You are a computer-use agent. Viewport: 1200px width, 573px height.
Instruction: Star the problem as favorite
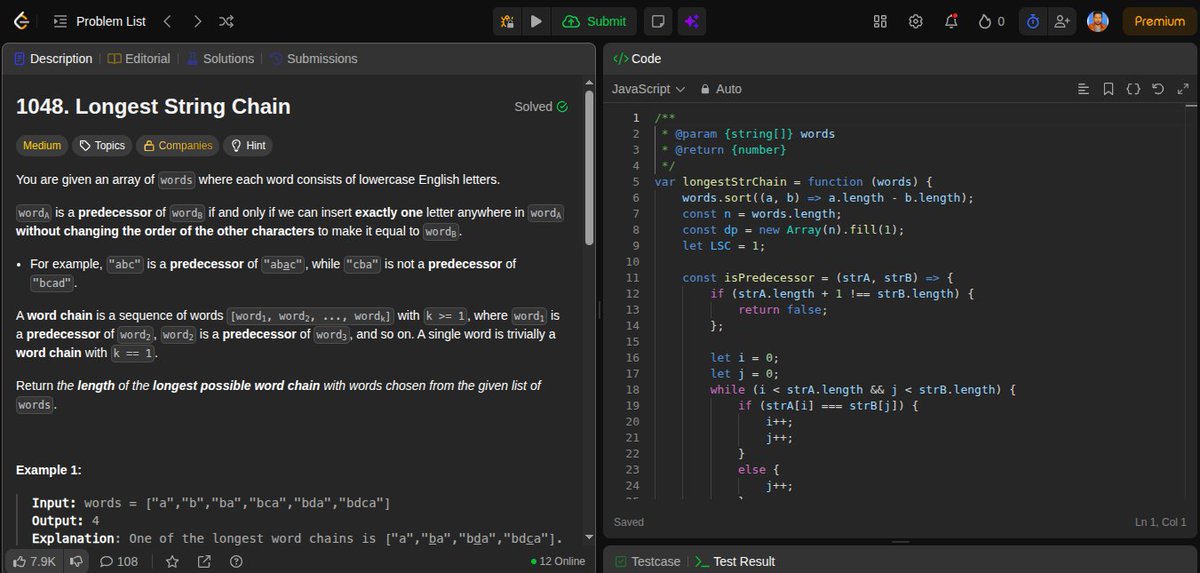171,562
